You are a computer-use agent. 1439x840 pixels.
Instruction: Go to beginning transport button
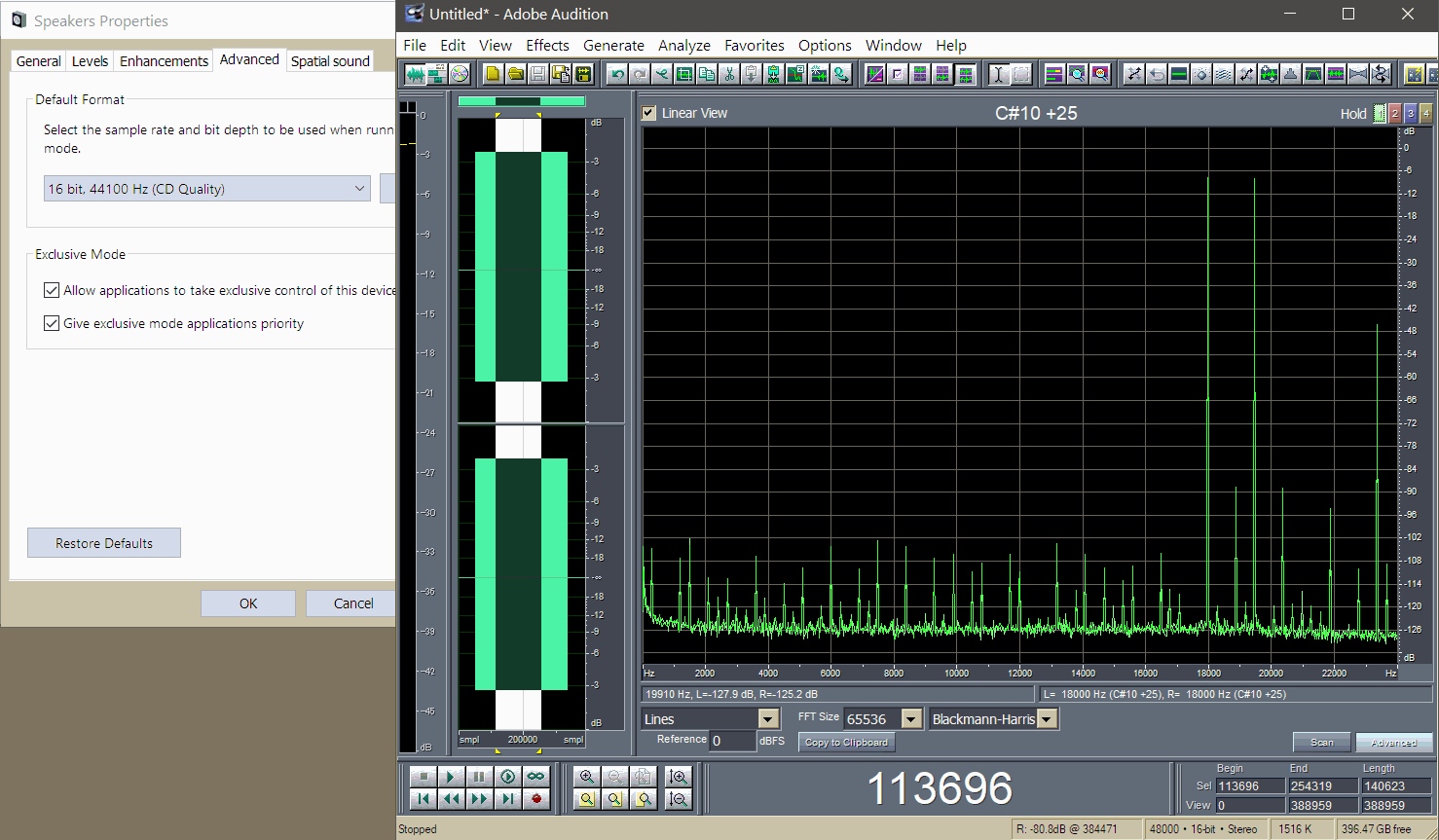pos(424,799)
